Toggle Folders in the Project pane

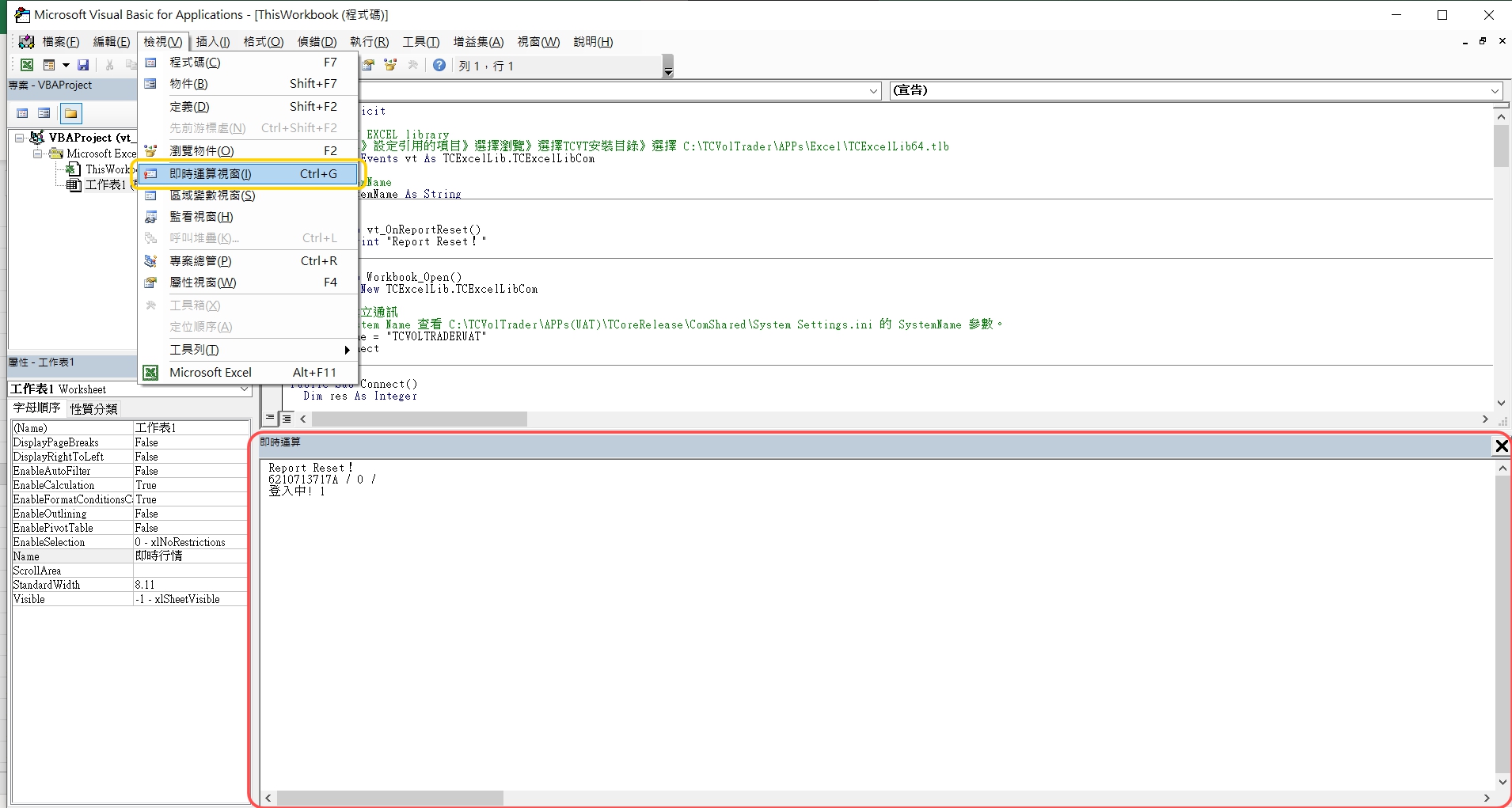point(71,113)
